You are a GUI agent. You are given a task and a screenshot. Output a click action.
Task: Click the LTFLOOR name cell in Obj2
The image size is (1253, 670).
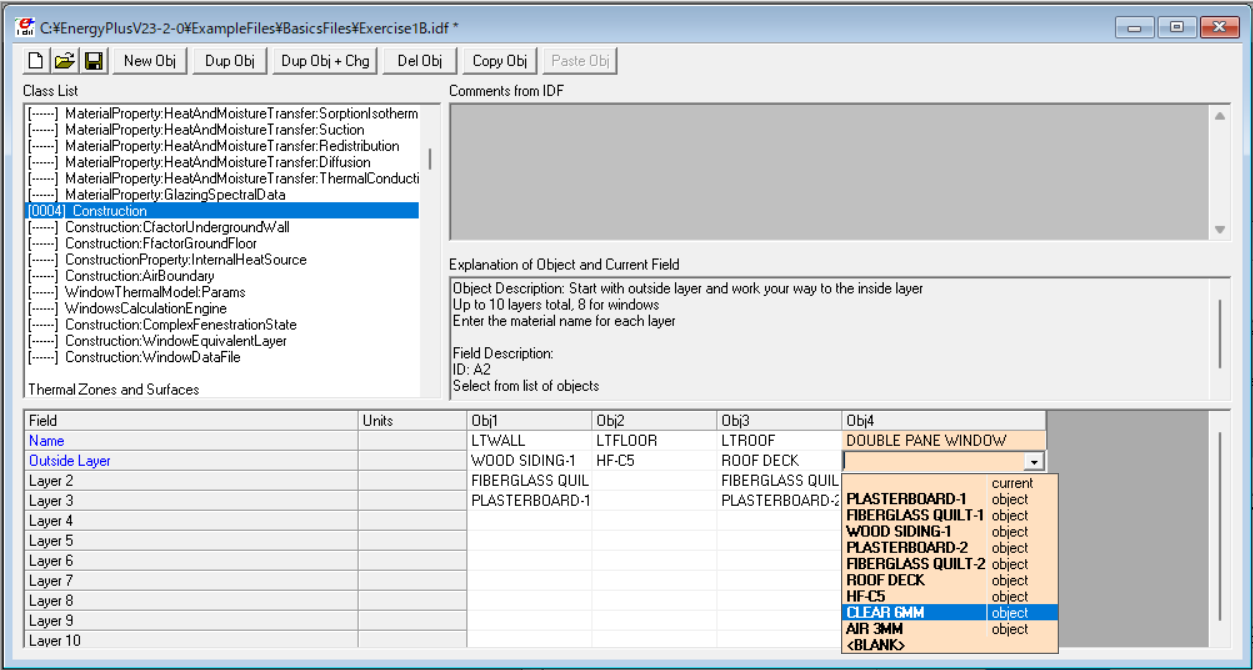pyautogui.click(x=654, y=440)
